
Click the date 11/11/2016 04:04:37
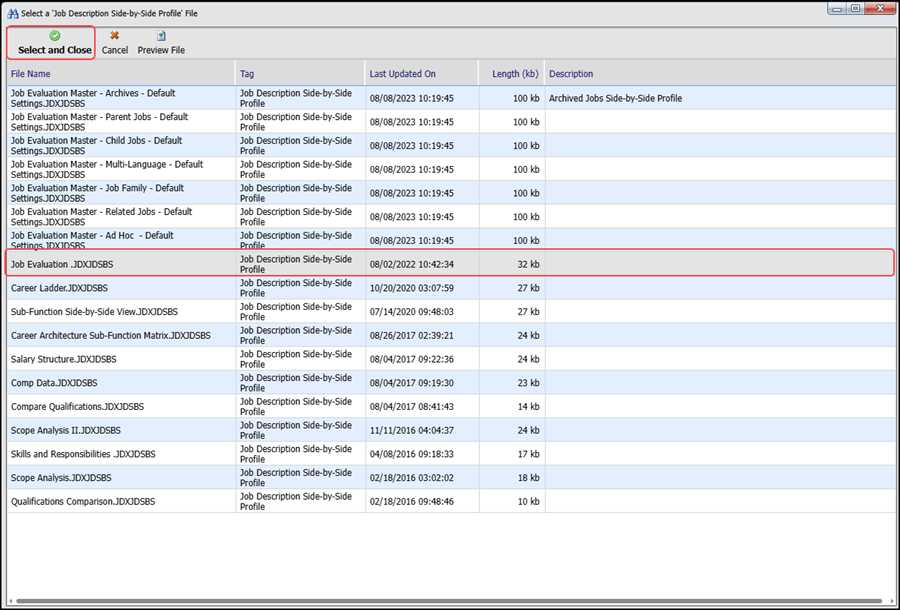coord(412,430)
